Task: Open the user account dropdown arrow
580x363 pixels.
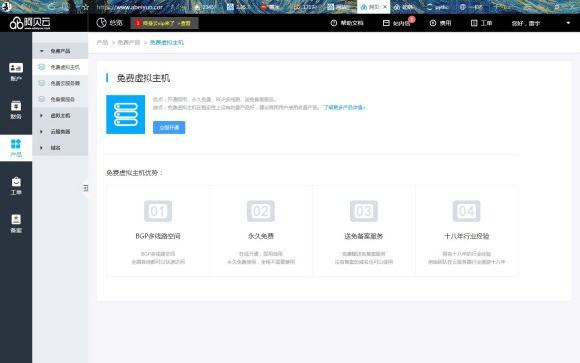Action: (x=568, y=23)
